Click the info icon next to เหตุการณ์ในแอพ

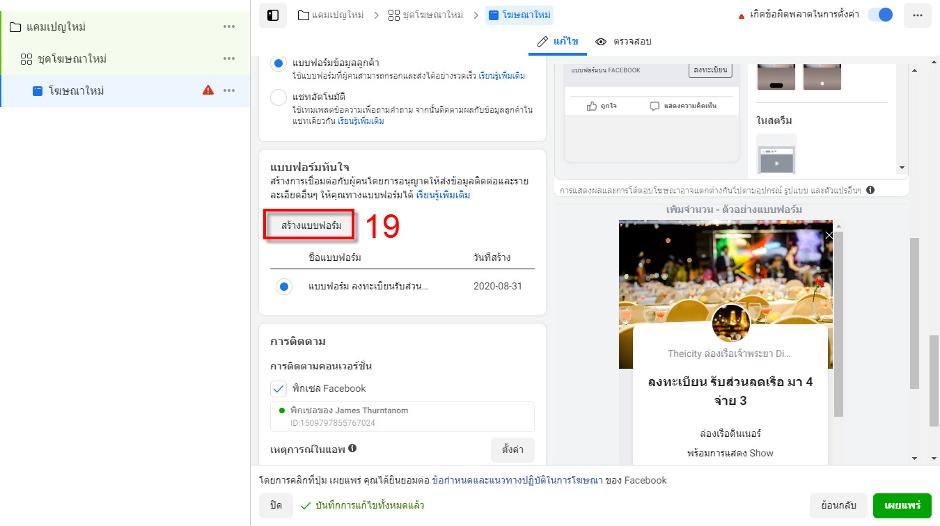point(352,449)
